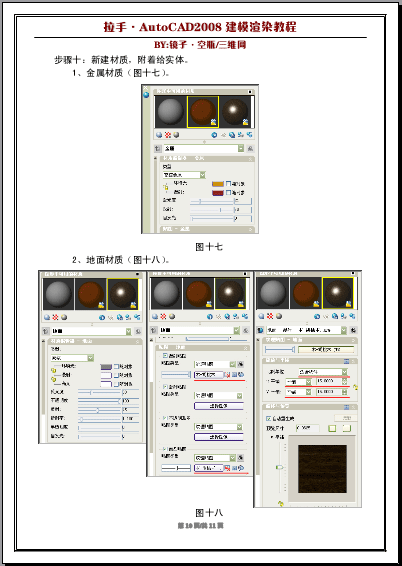402x566 pixels.
Task: Click Select Image button under third map, middle panel
Action: (219, 437)
